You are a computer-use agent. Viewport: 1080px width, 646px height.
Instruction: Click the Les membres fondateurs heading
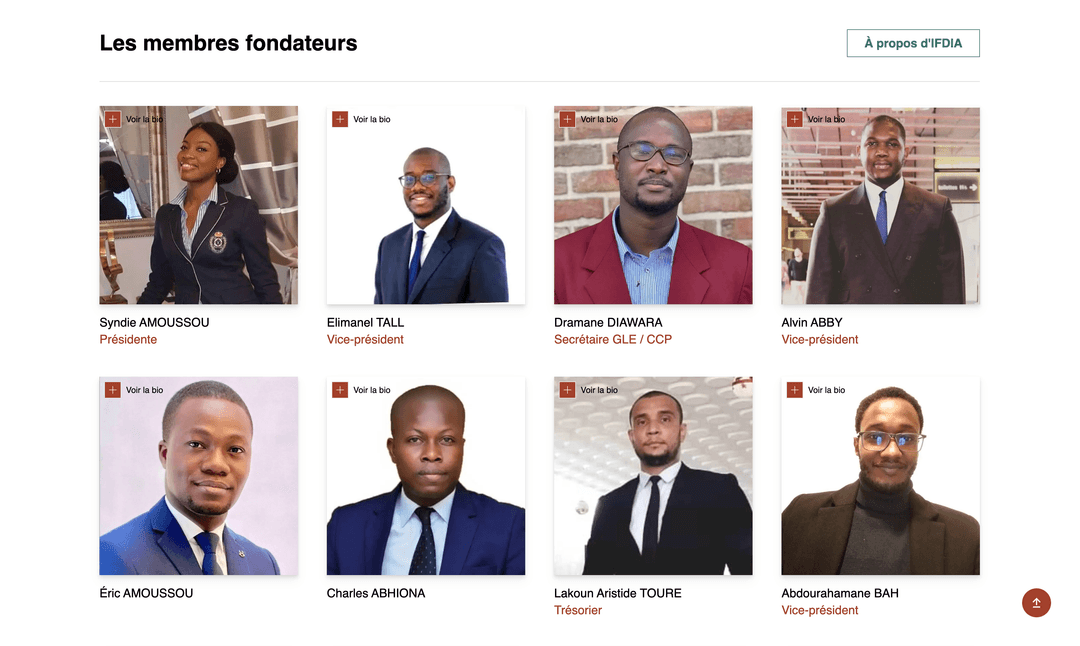[228, 43]
